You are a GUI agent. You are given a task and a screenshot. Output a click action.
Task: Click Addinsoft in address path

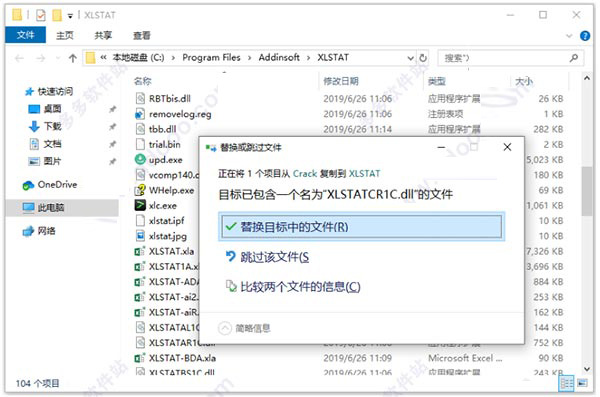(279, 57)
